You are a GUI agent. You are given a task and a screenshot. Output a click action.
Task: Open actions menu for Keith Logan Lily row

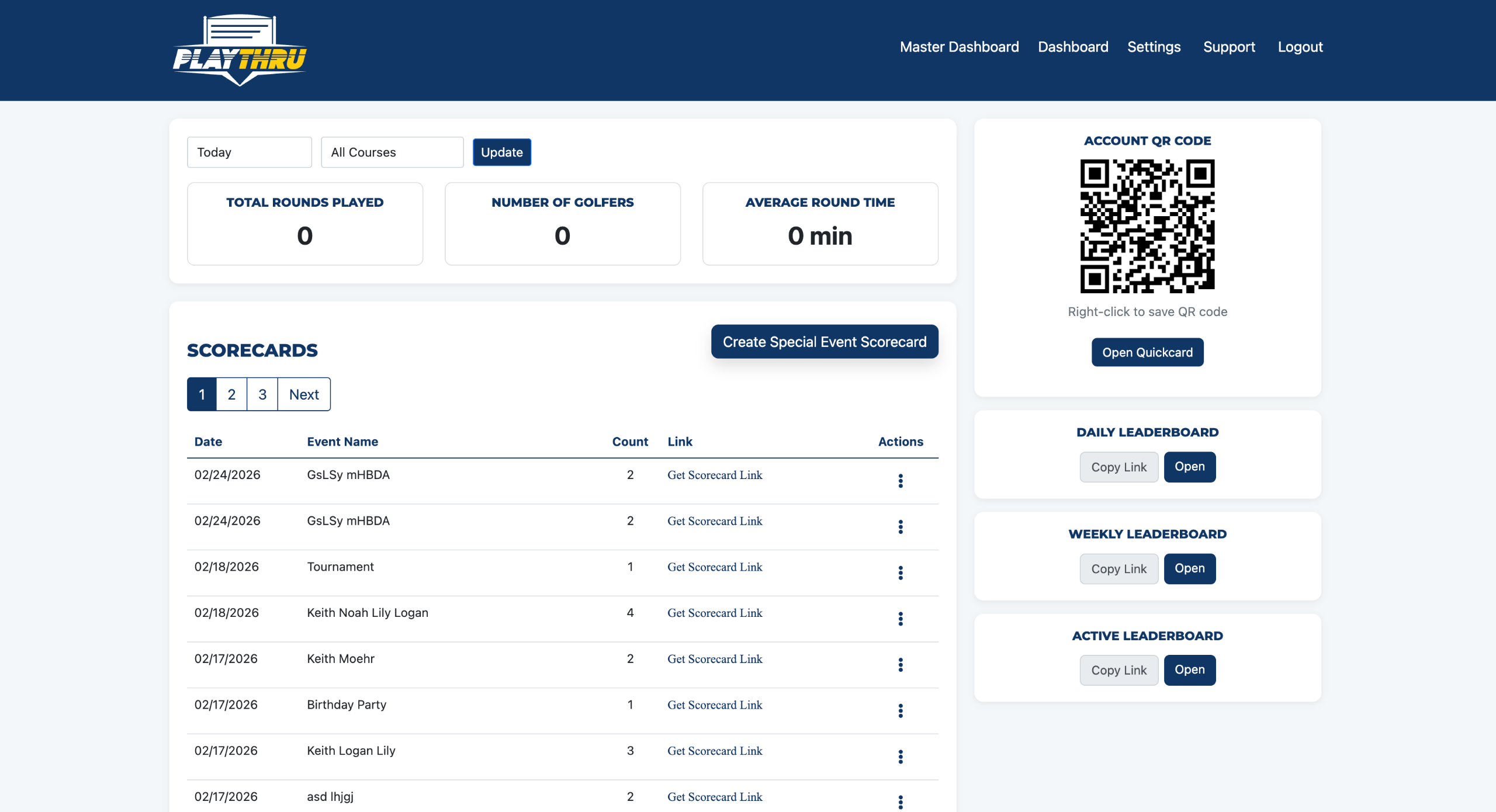click(x=901, y=757)
